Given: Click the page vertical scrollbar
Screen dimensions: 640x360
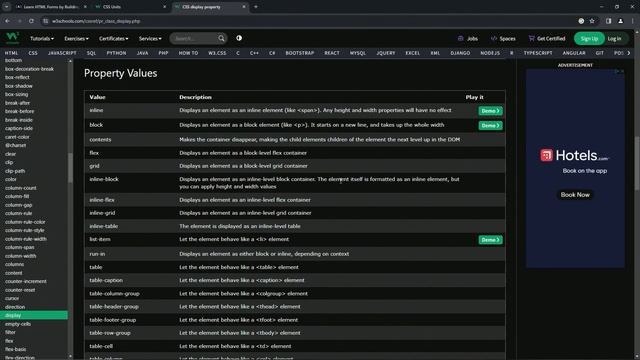Looking at the screenshot, I should [636, 163].
